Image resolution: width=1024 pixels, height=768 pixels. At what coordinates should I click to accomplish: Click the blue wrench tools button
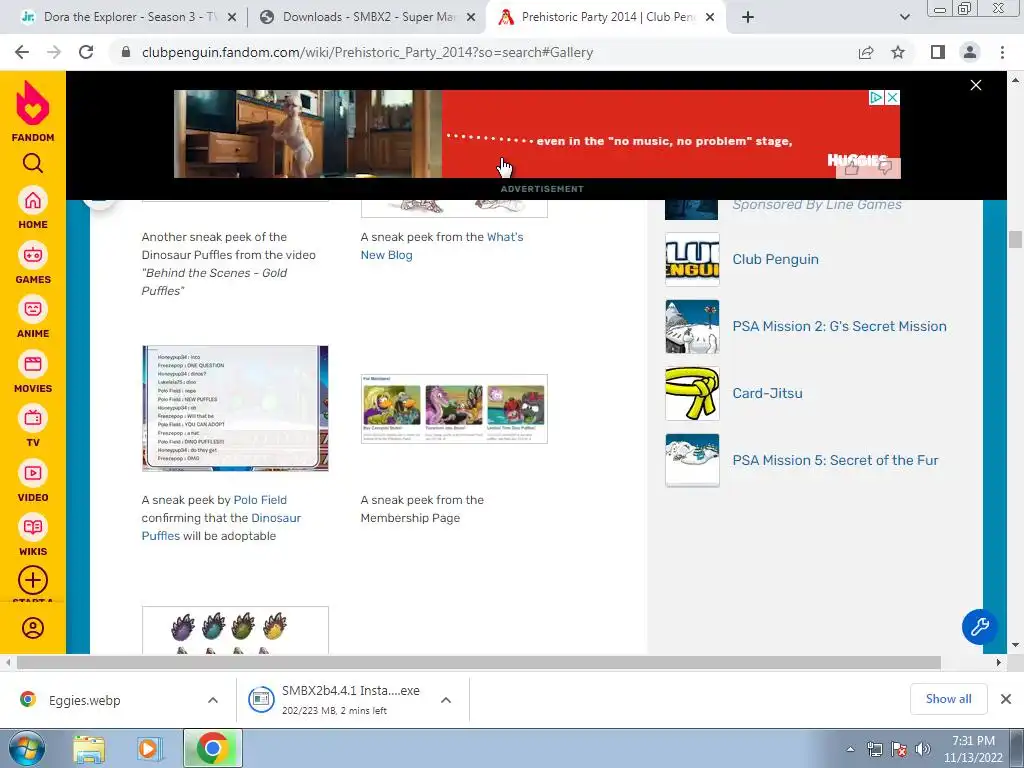click(x=979, y=627)
